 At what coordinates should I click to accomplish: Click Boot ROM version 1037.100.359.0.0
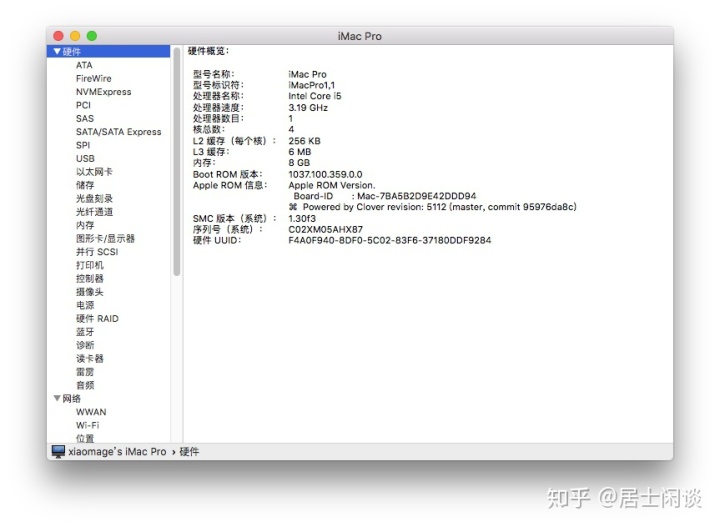click(325, 174)
